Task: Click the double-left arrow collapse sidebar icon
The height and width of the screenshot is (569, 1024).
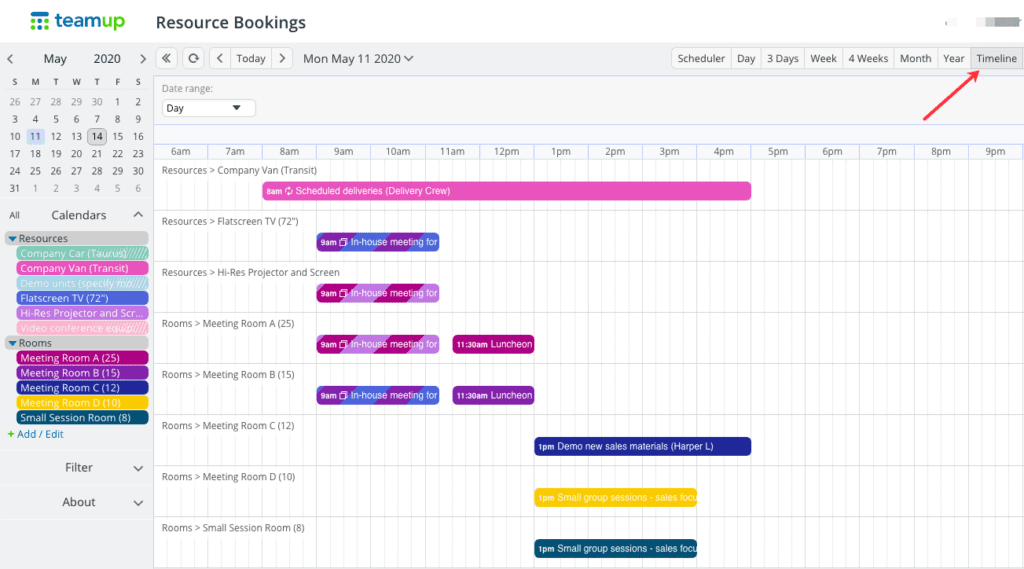Action: 167,58
